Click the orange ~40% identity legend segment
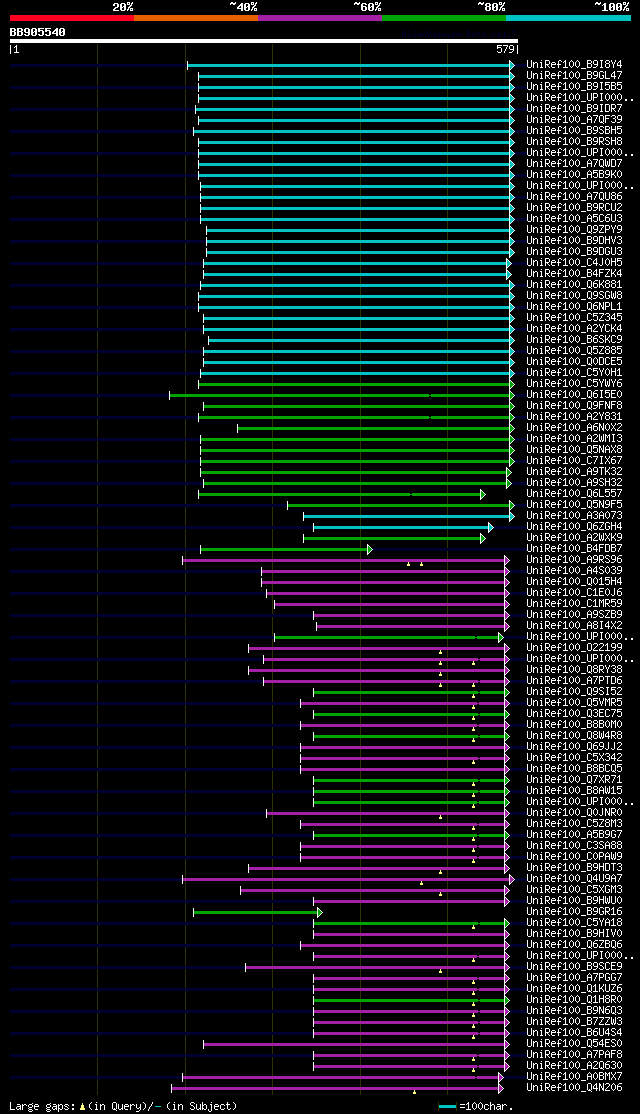640x1114 pixels. coord(195,18)
